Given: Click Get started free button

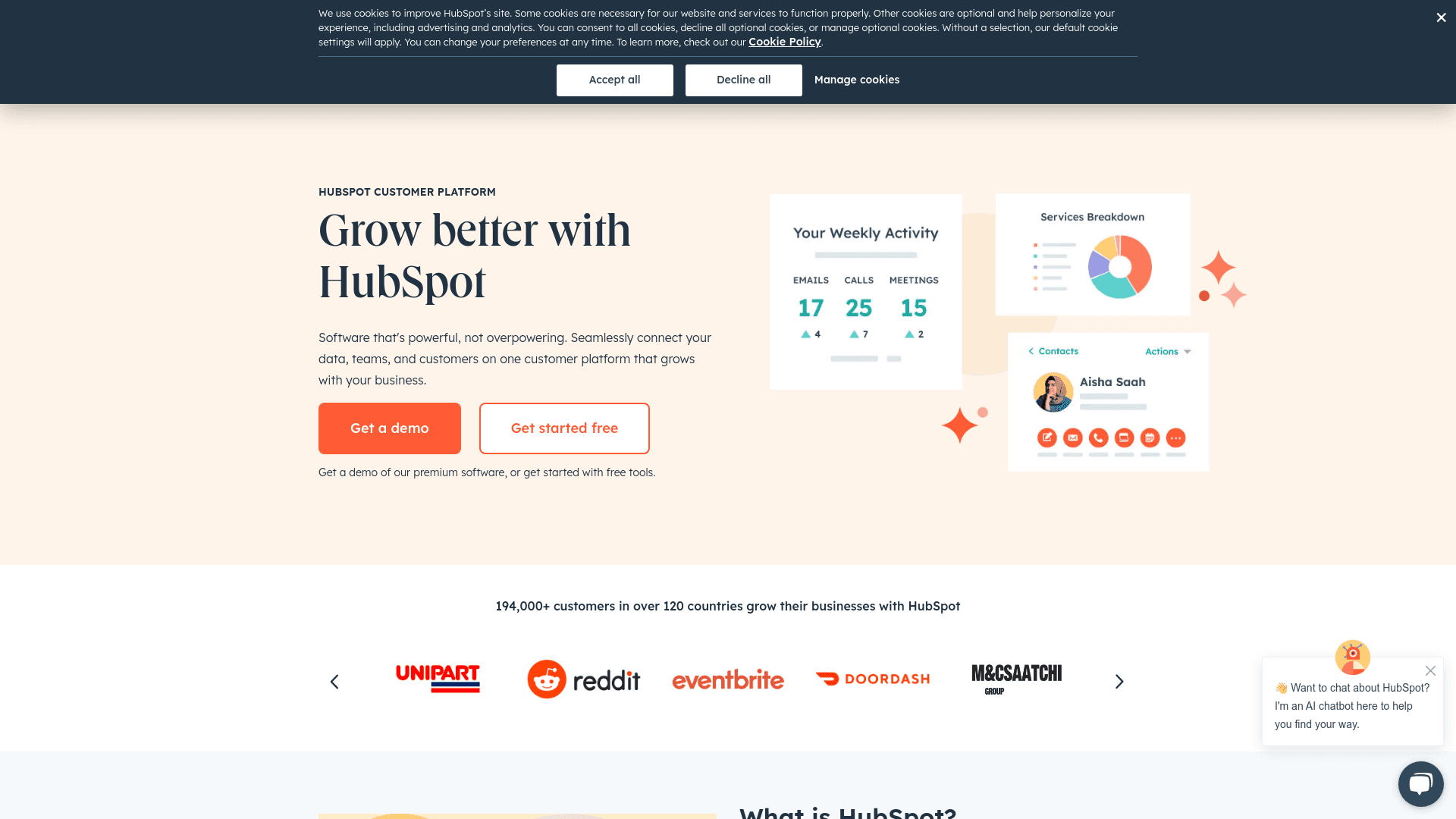Looking at the screenshot, I should pyautogui.click(x=564, y=428).
